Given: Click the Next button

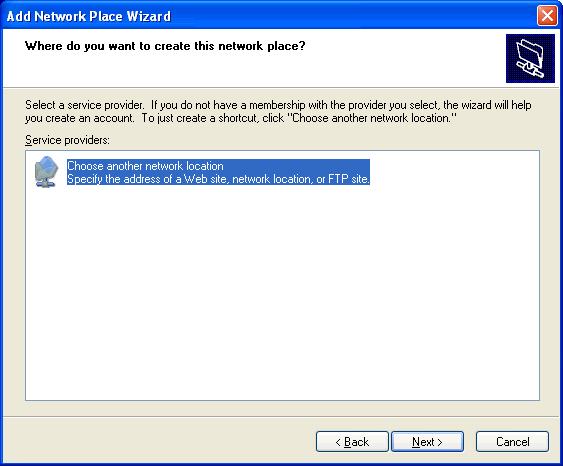Looking at the screenshot, I should click(427, 442).
